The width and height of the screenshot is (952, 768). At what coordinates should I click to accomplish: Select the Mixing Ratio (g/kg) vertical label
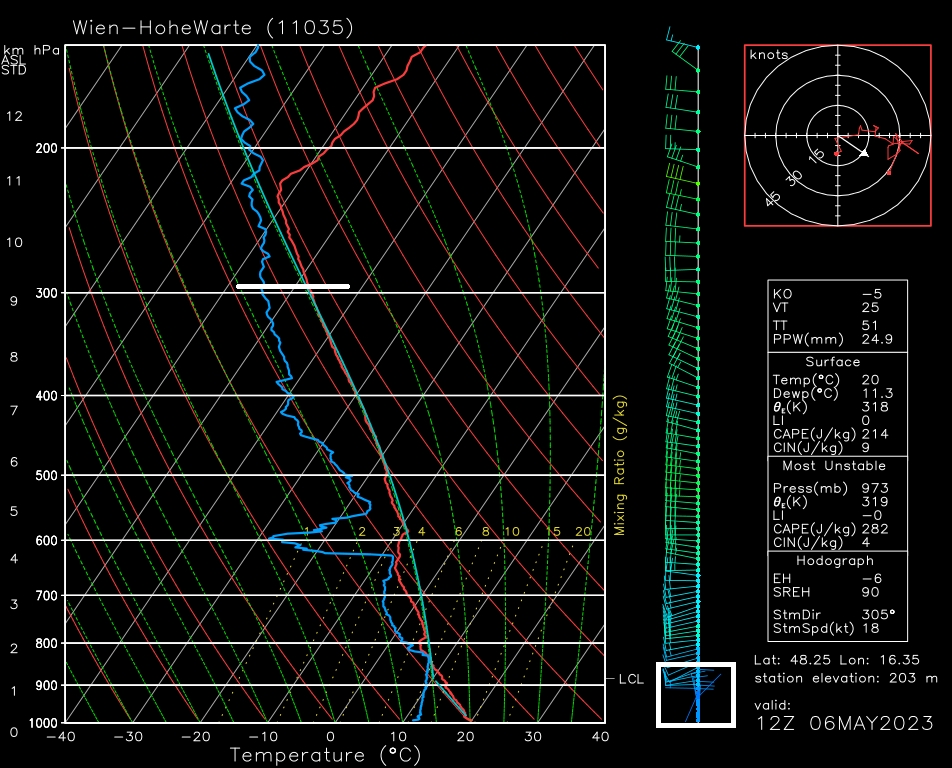[620, 466]
